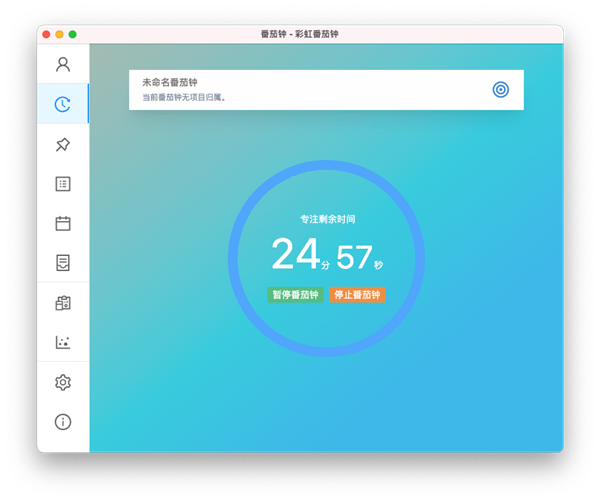Select the clock timer icon in sidebar
Screen dimensions: 600x501
63,104
